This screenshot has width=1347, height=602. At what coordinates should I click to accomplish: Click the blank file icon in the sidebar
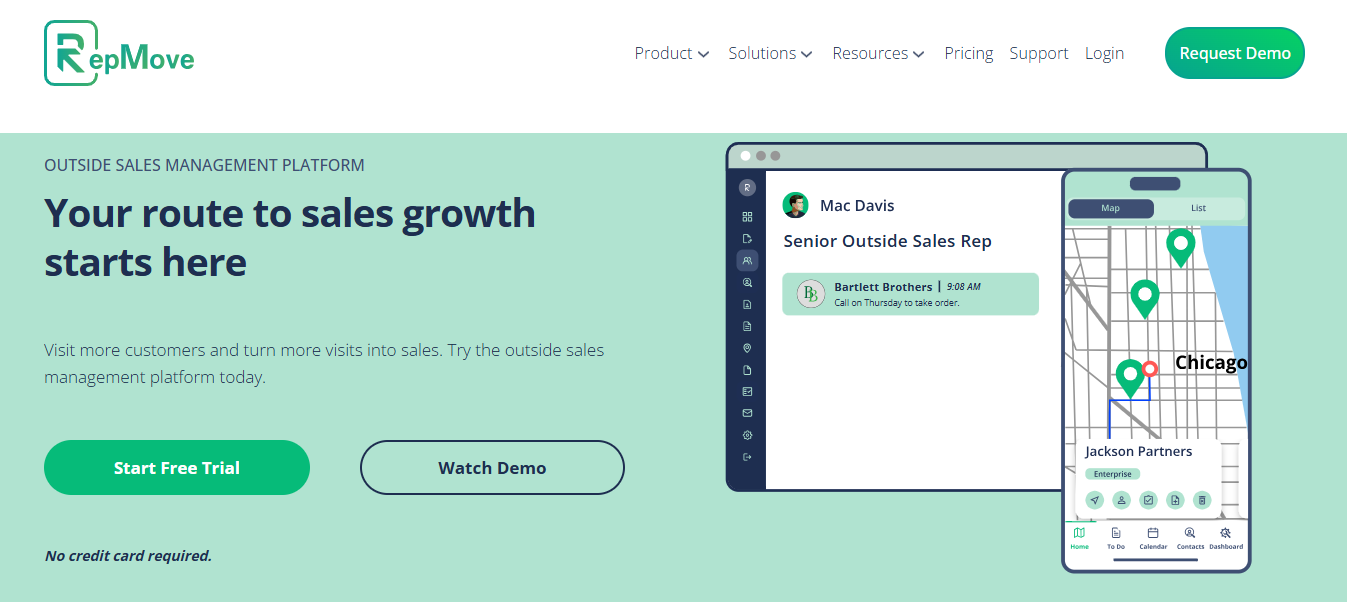point(747,370)
